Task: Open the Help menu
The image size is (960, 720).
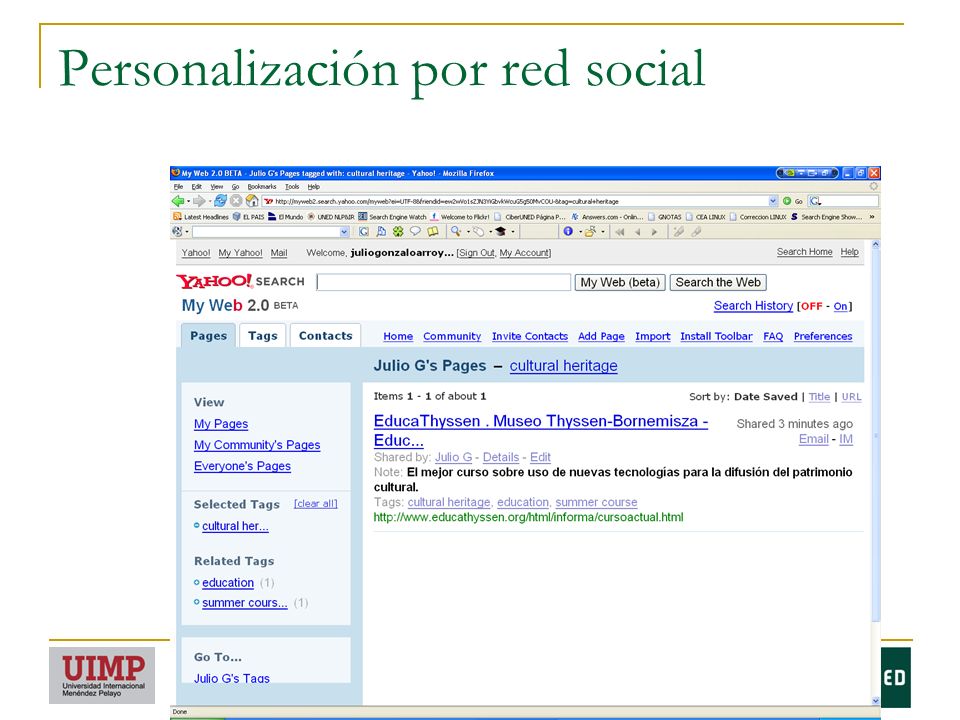Action: [313, 187]
